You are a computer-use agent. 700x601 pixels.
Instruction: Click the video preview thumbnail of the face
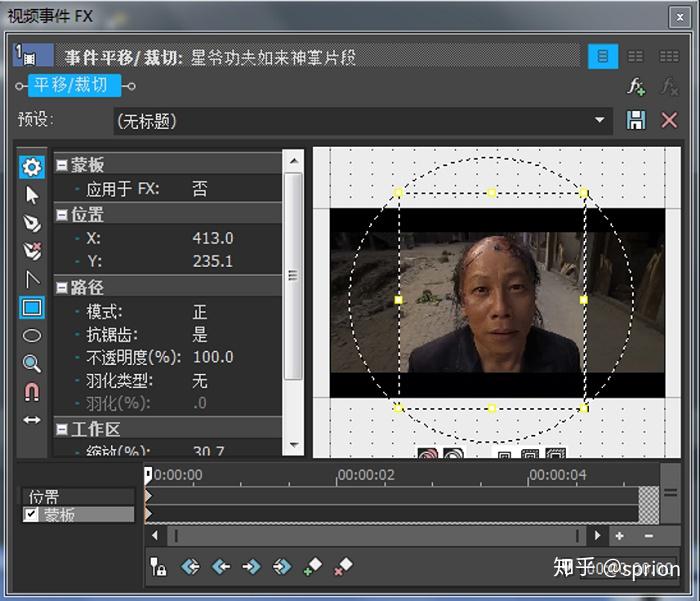[x=497, y=303]
